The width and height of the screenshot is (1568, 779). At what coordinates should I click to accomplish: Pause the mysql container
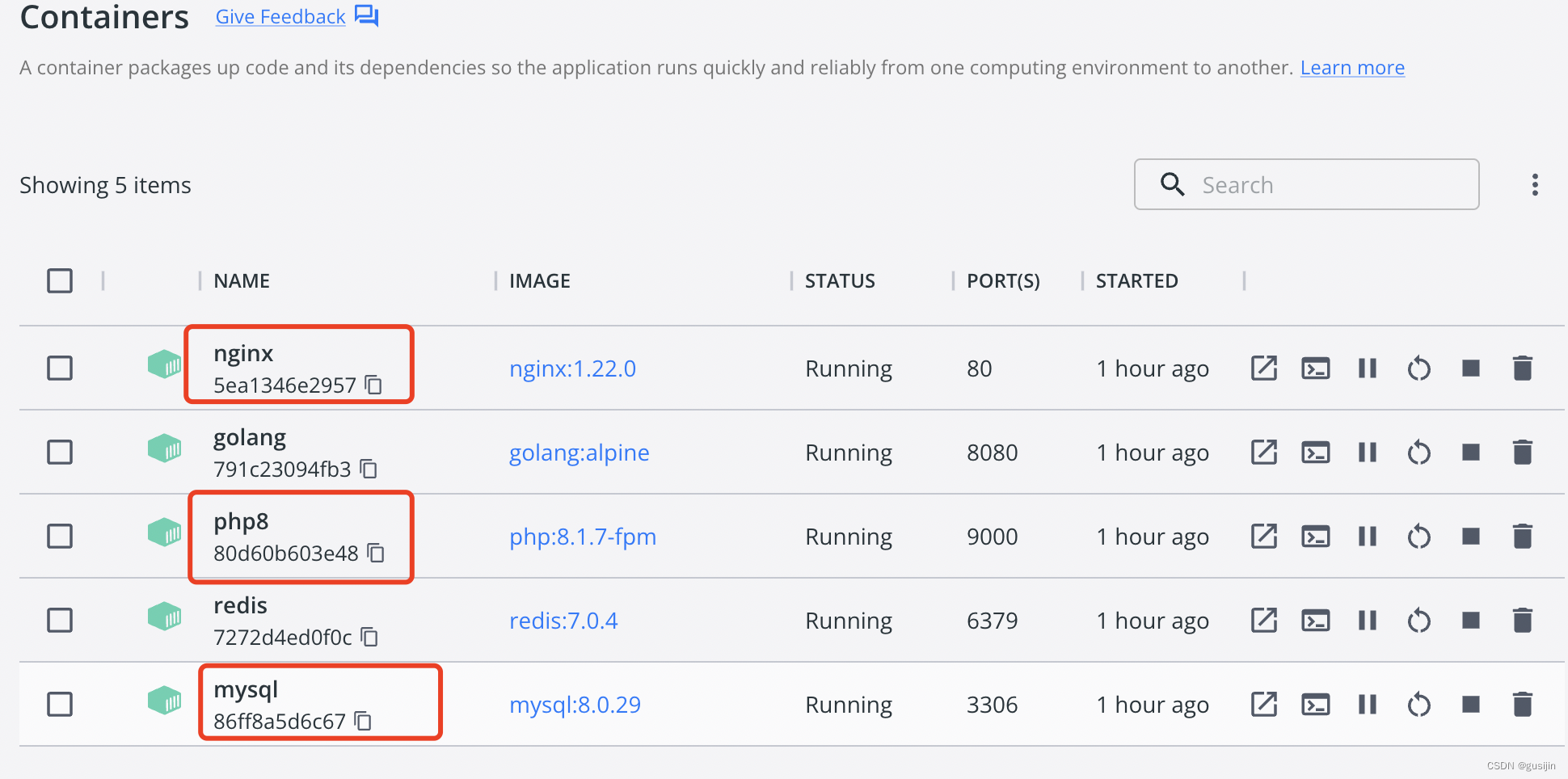pos(1368,705)
